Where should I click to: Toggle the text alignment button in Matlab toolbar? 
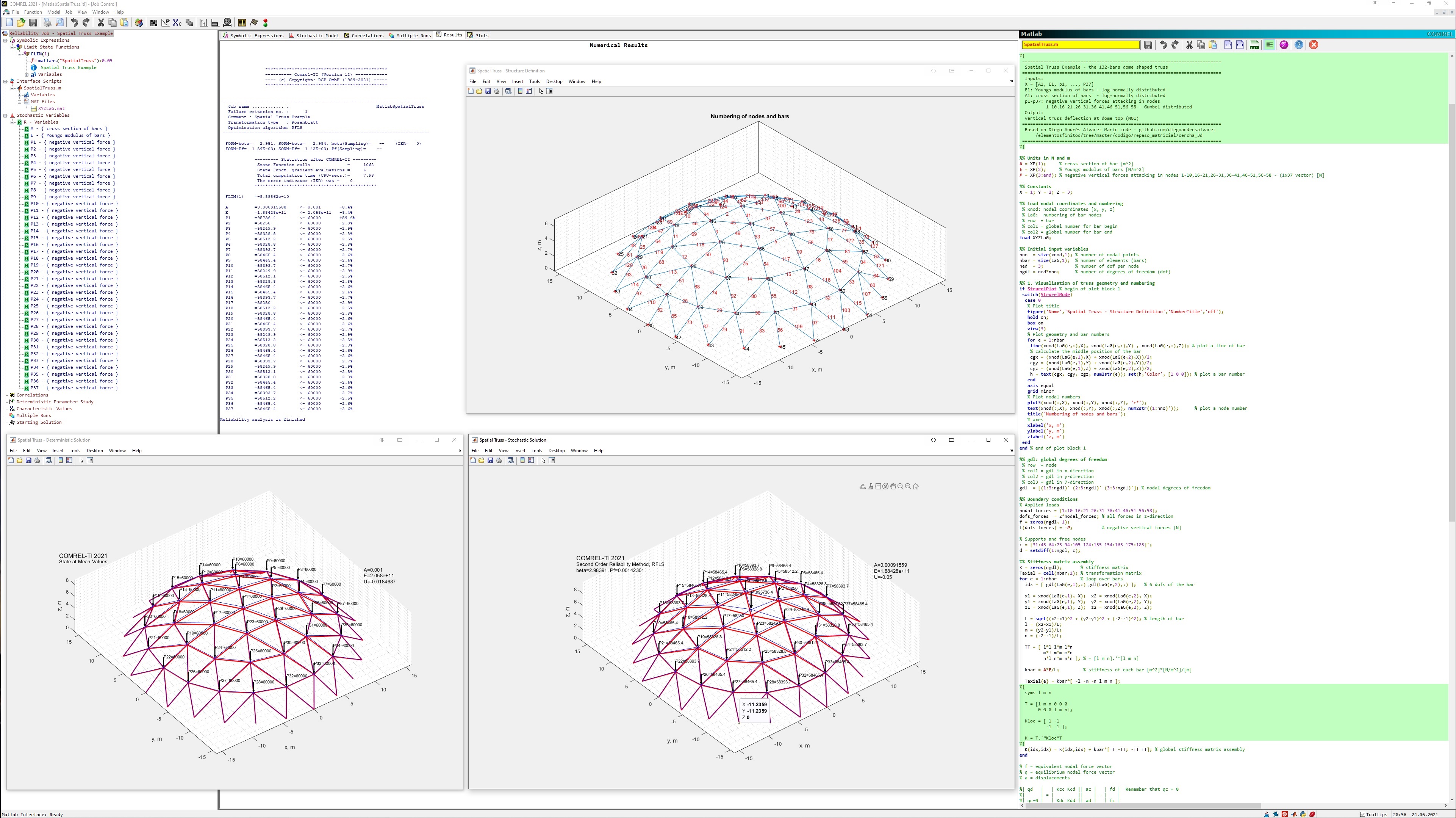pyautogui.click(x=1270, y=45)
